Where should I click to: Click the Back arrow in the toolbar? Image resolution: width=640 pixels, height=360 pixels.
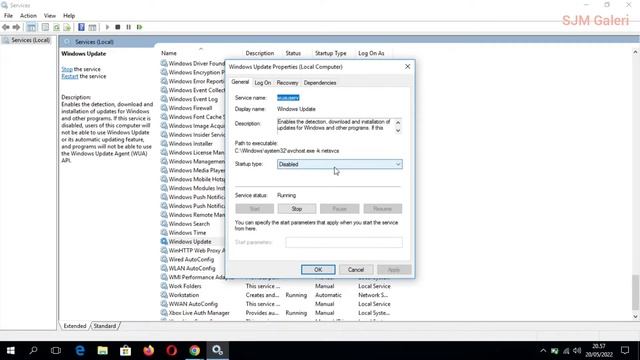pos(6,27)
